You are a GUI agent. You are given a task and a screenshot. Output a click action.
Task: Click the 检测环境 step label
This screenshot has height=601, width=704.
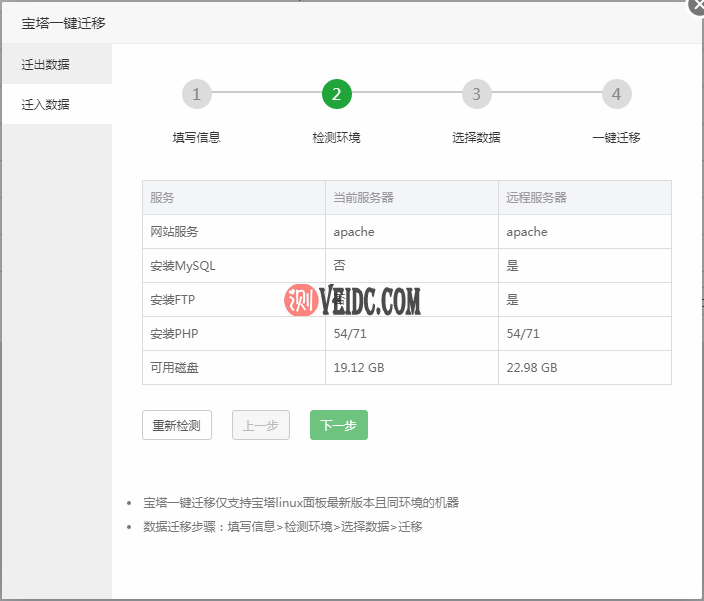(337, 137)
